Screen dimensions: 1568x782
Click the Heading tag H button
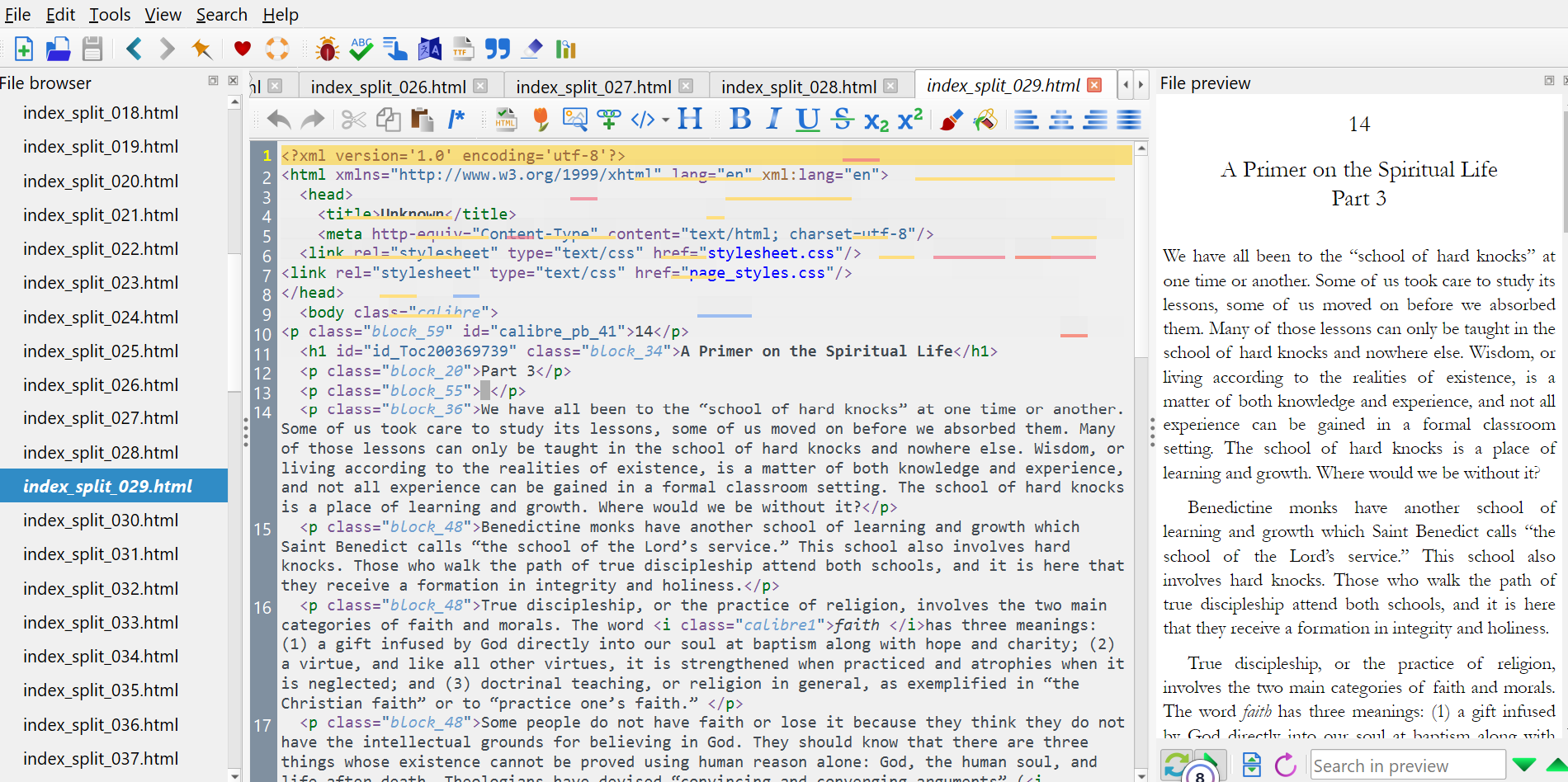(x=689, y=120)
